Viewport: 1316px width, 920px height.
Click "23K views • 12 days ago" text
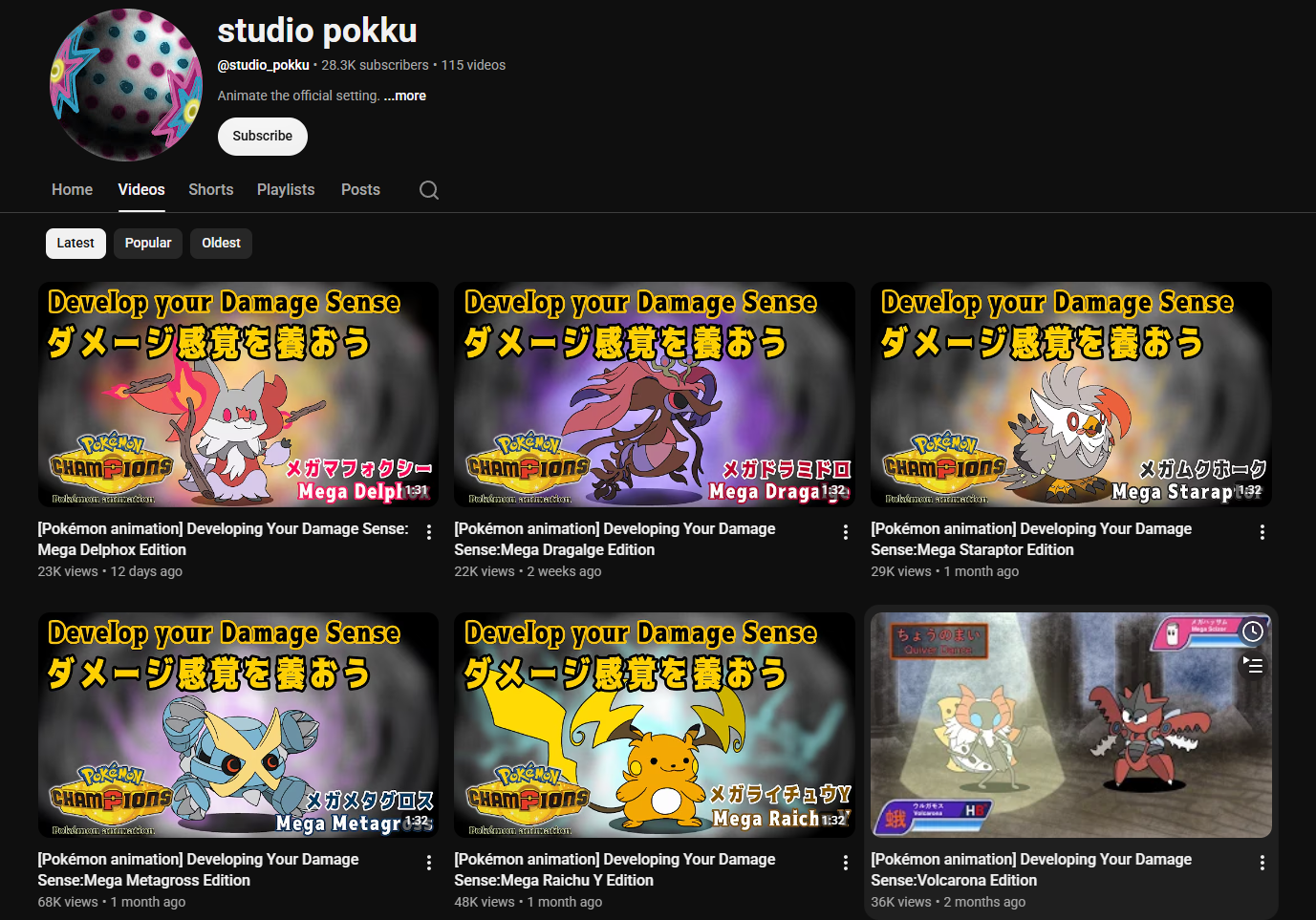(110, 571)
